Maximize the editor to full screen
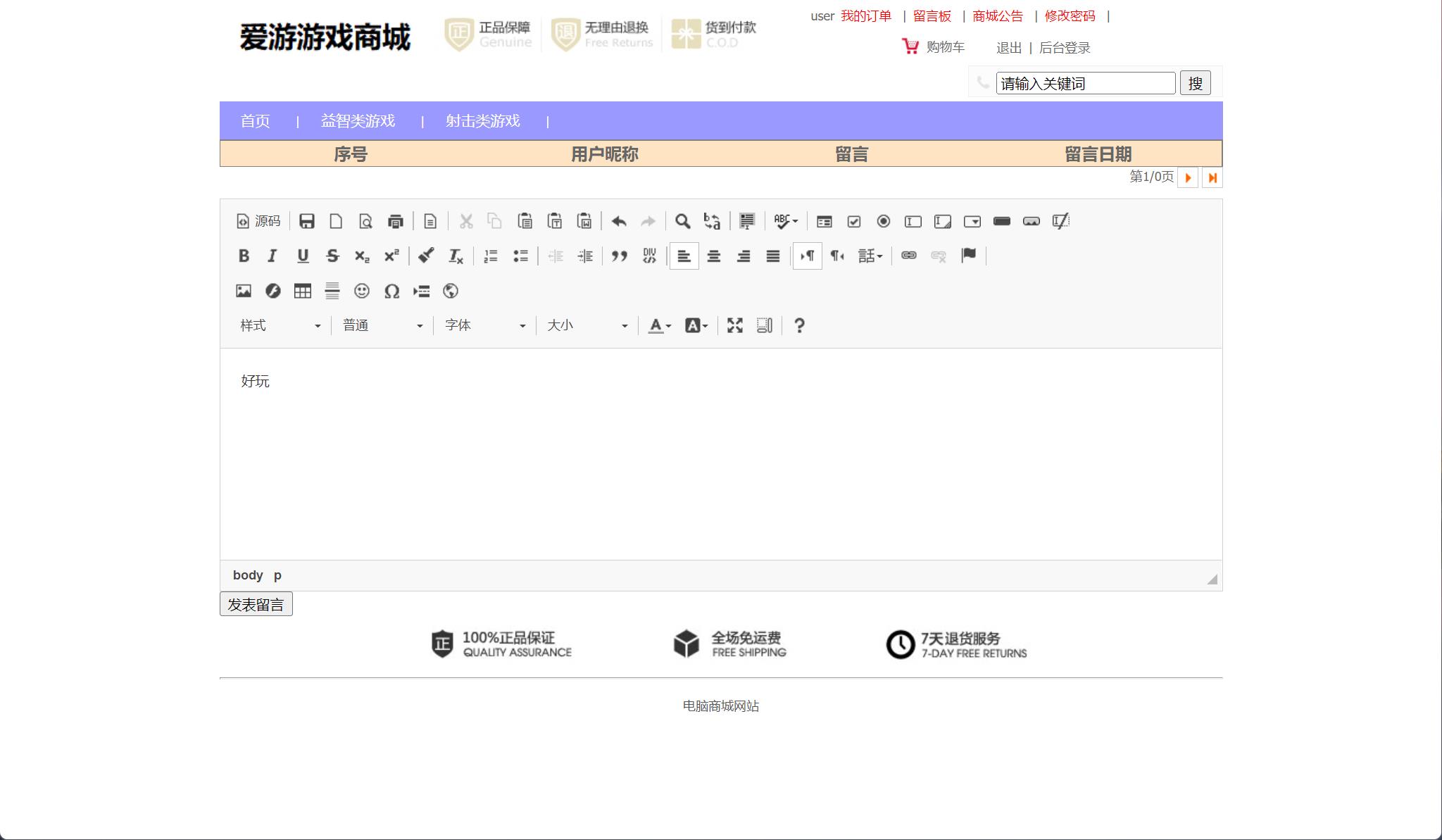 point(734,325)
